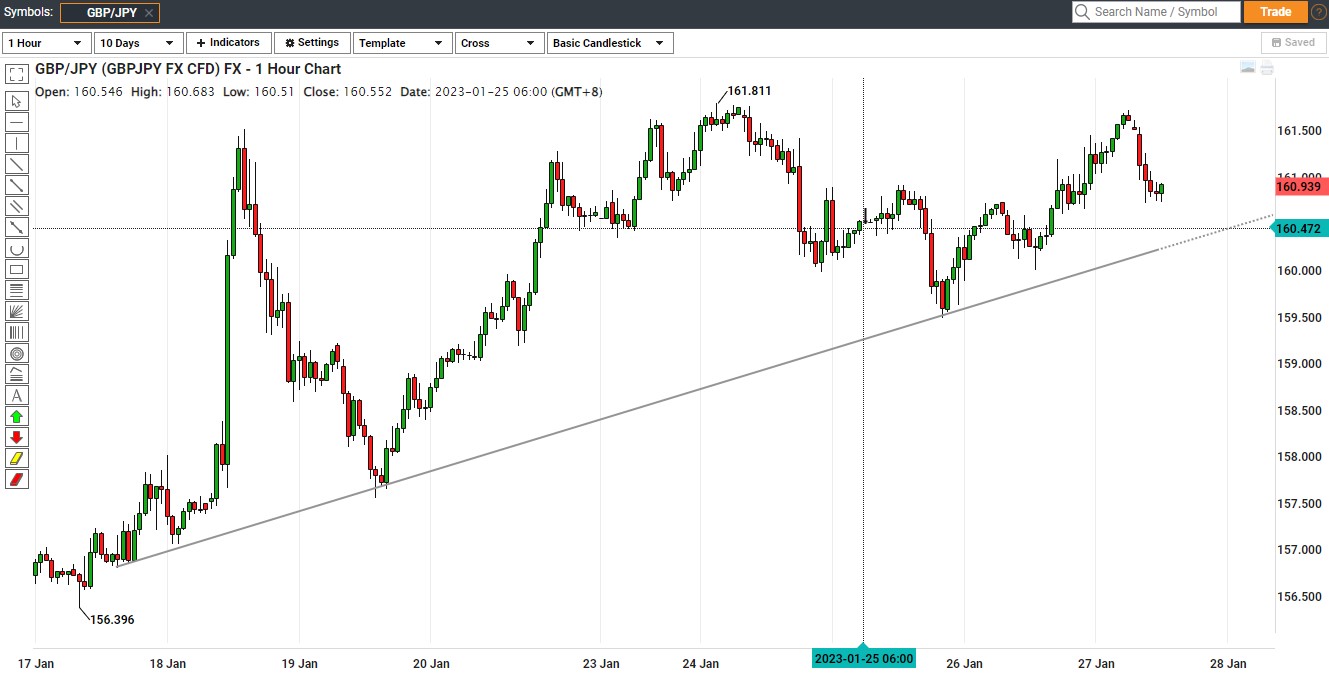The height and width of the screenshot is (684, 1329).
Task: Place a red down arrow marker
Action: [x=17, y=437]
